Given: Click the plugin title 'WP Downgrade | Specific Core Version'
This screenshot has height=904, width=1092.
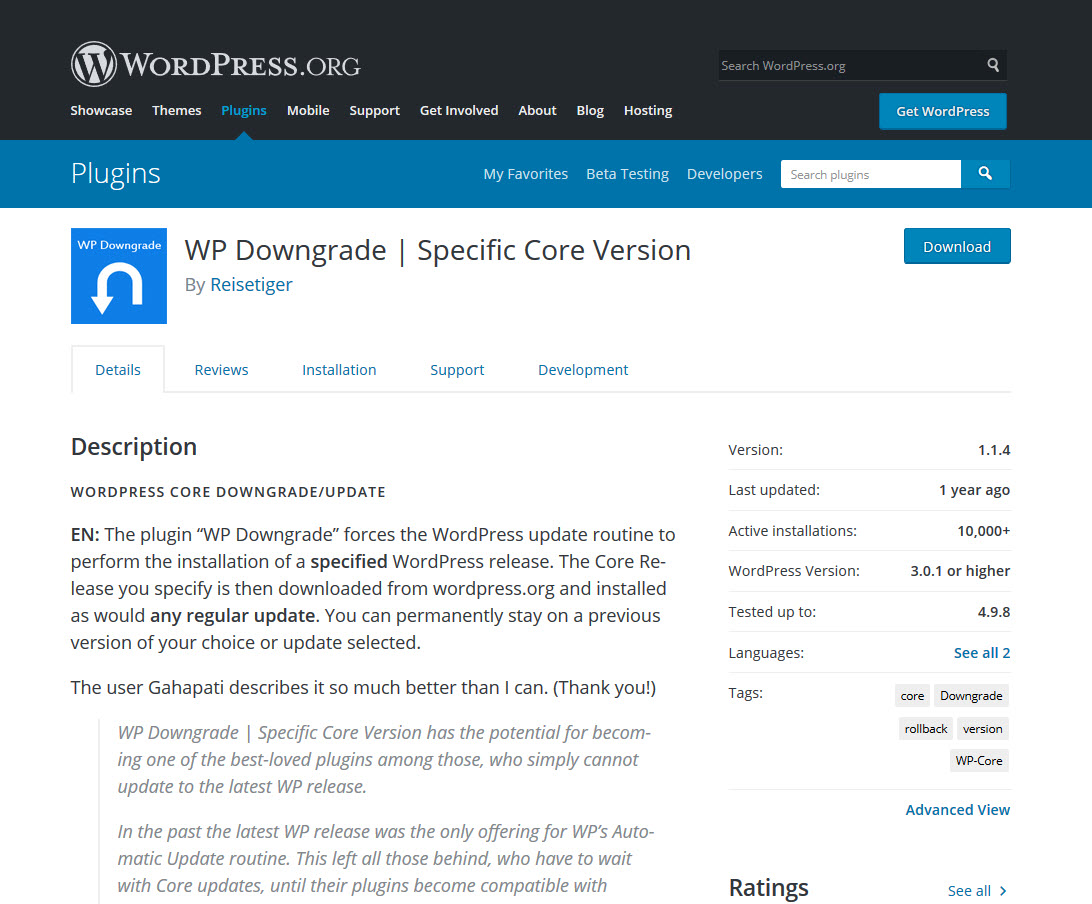Looking at the screenshot, I should pos(438,250).
